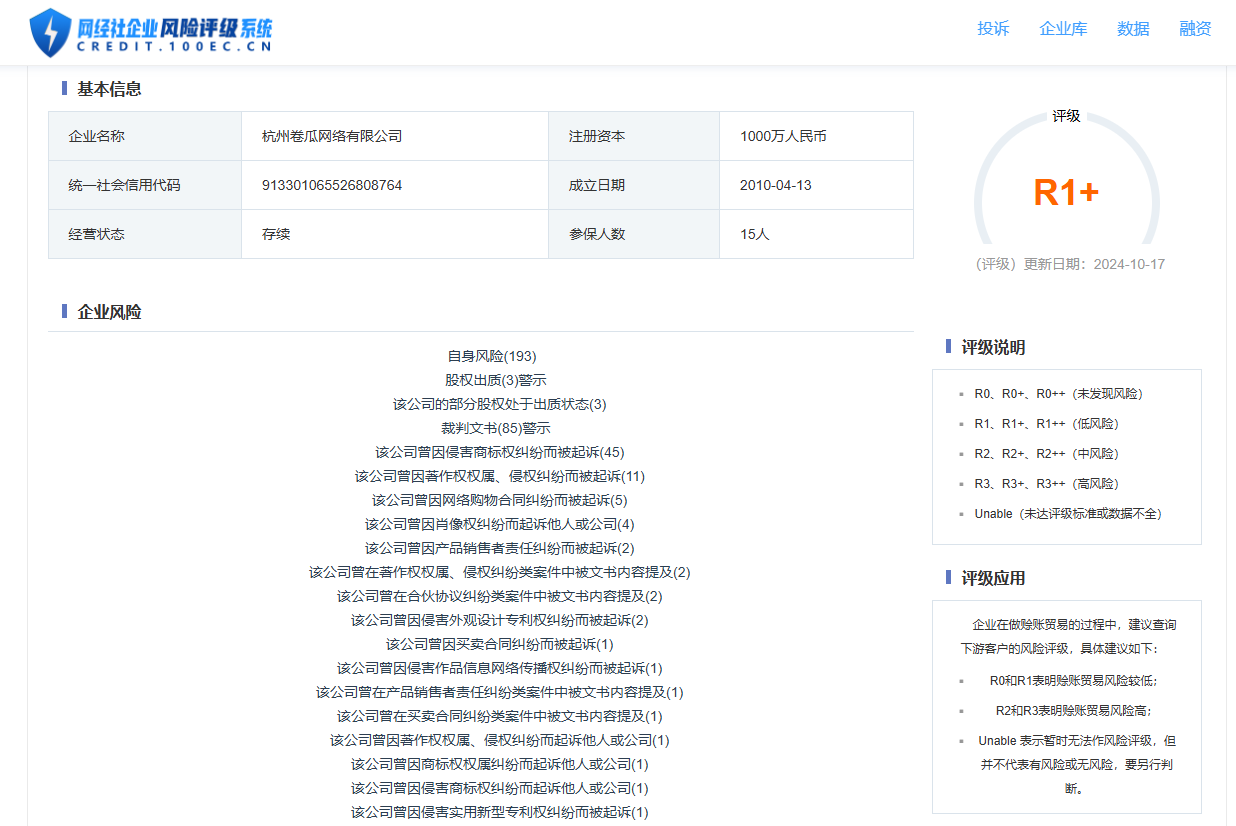Click the 网络购物合同纠纷而被起诉(5) item
Screen dimensions: 1236x826
(499, 500)
